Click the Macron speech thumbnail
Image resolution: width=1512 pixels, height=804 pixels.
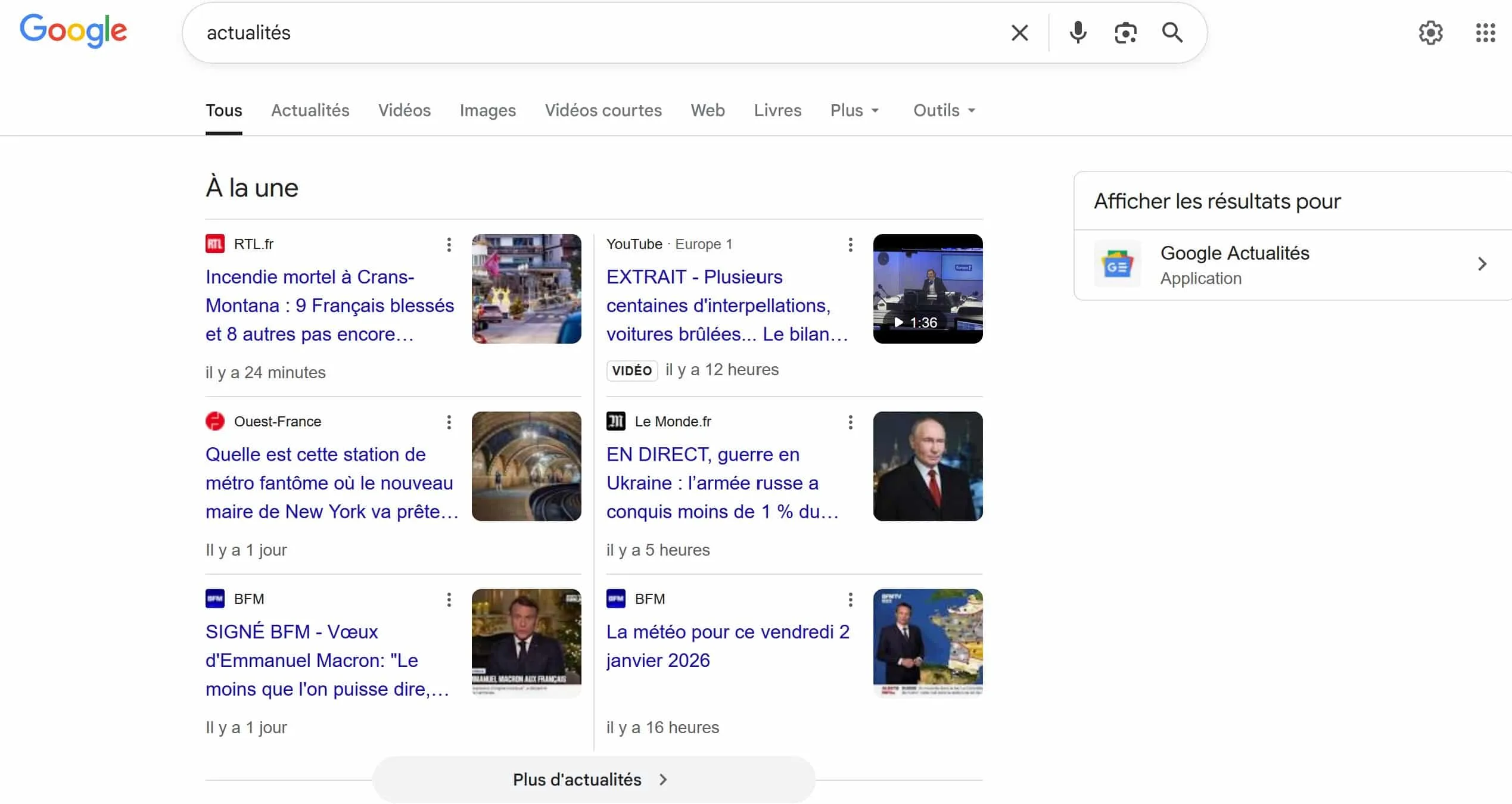(527, 644)
